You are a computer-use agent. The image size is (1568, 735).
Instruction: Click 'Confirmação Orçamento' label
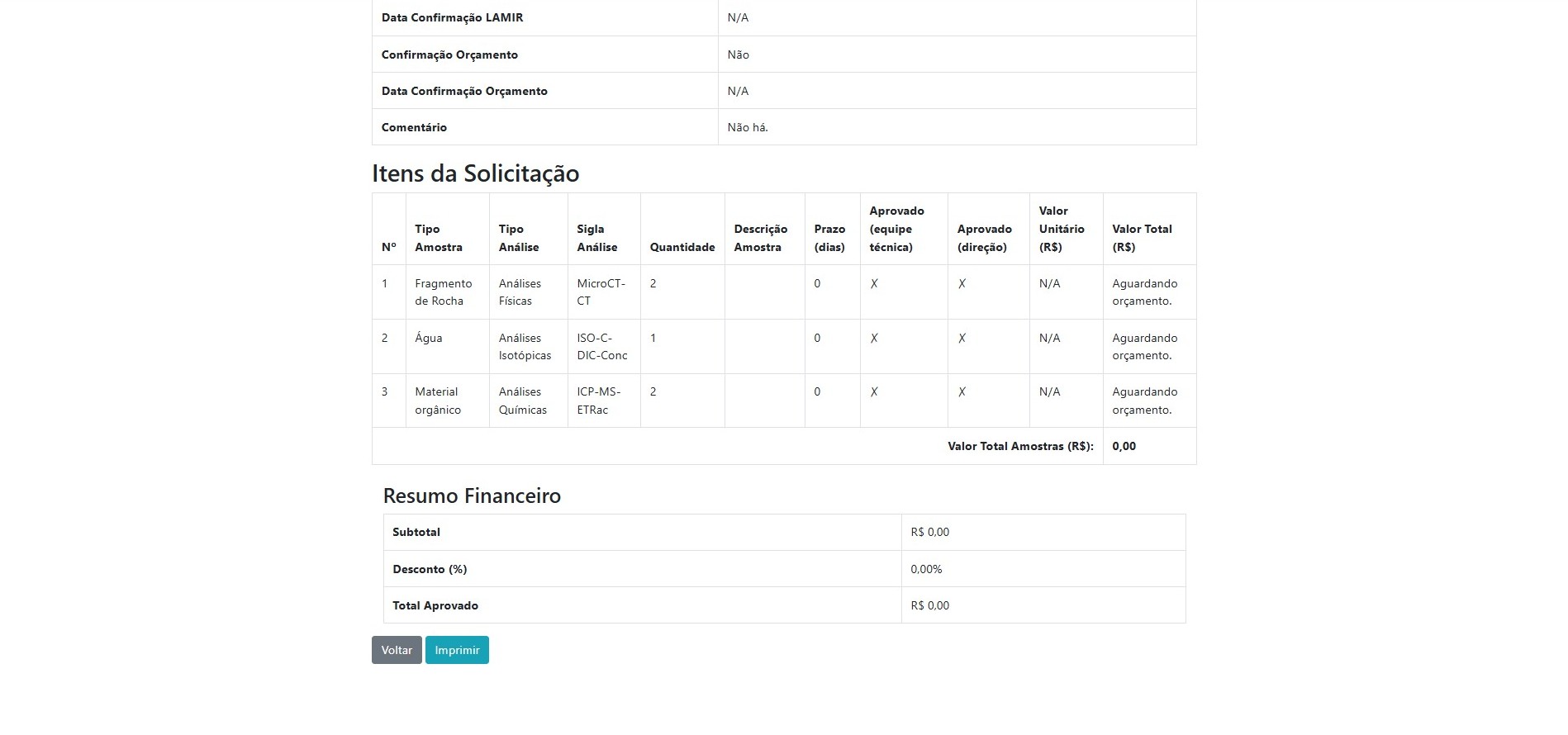[x=449, y=55]
